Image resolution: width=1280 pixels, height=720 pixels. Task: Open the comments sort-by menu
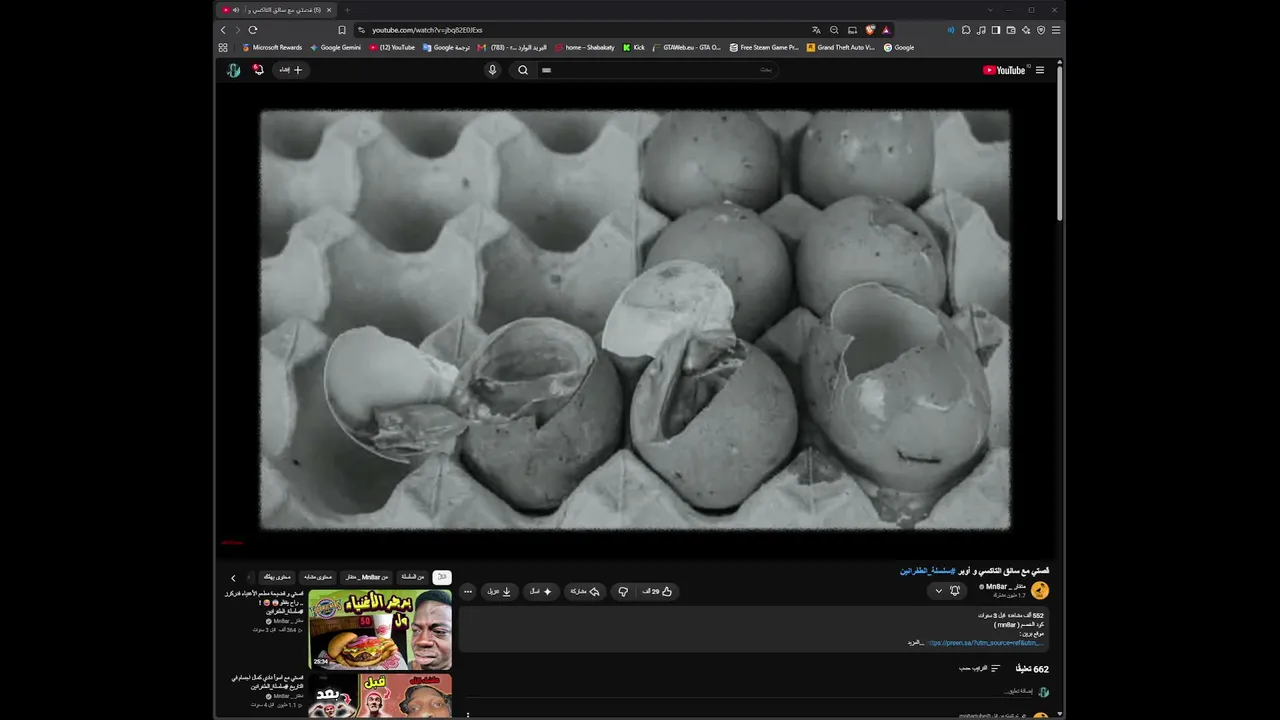[980, 668]
